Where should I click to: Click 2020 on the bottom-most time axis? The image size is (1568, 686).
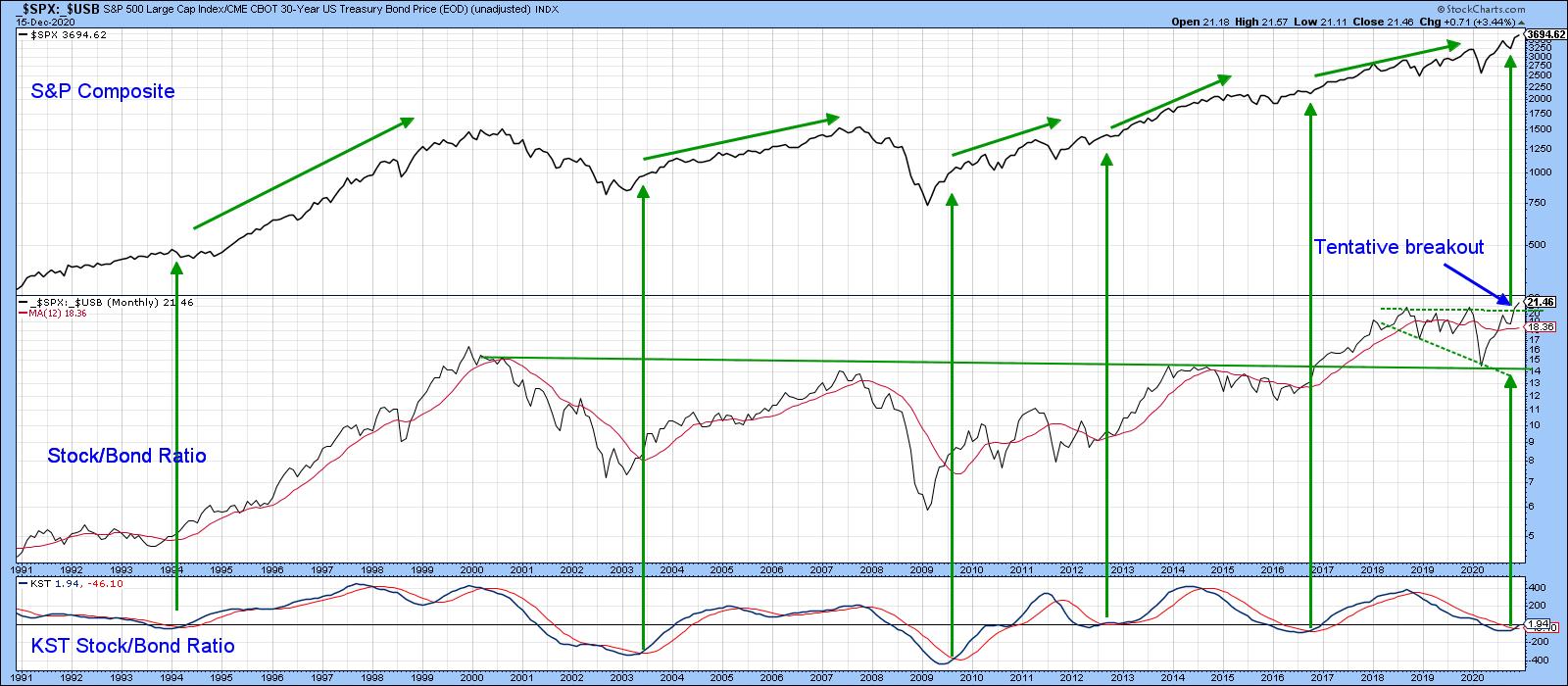[1471, 677]
